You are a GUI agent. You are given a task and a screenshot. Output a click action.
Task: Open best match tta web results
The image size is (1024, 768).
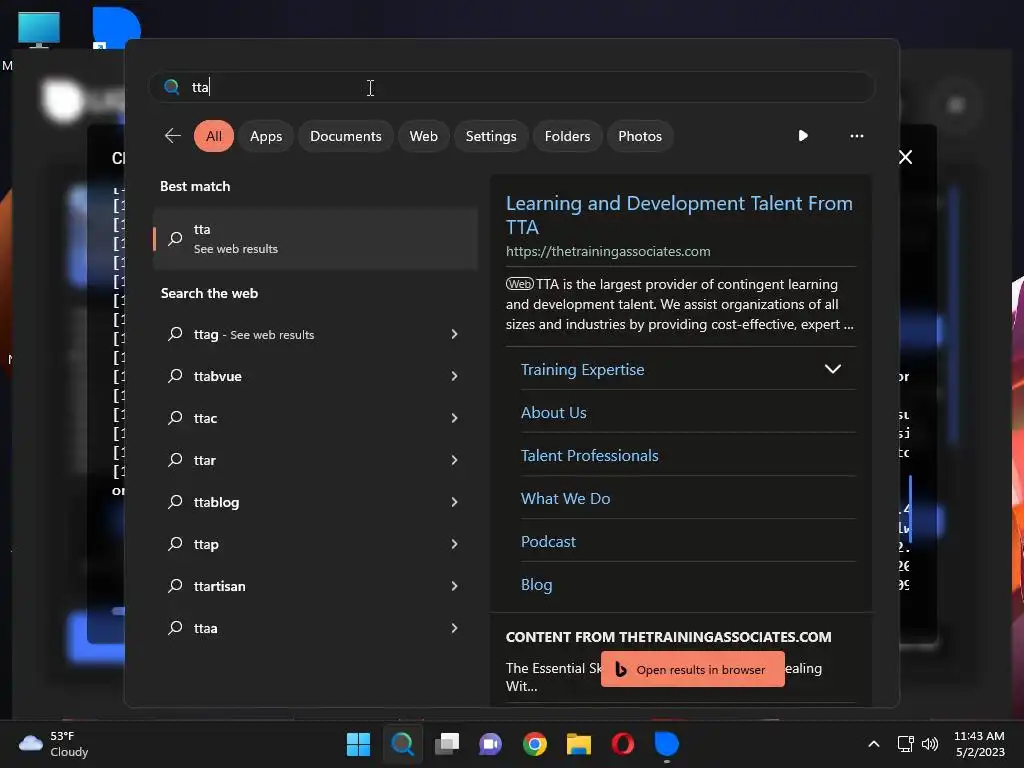[x=315, y=239]
